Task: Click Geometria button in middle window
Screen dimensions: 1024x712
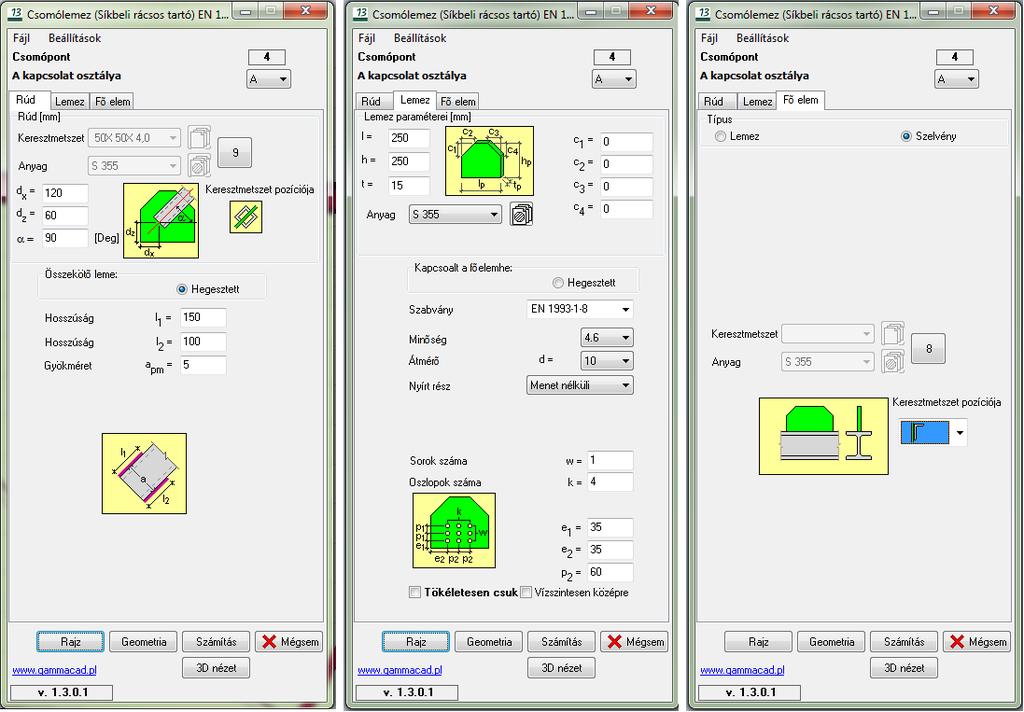Action: click(x=489, y=642)
